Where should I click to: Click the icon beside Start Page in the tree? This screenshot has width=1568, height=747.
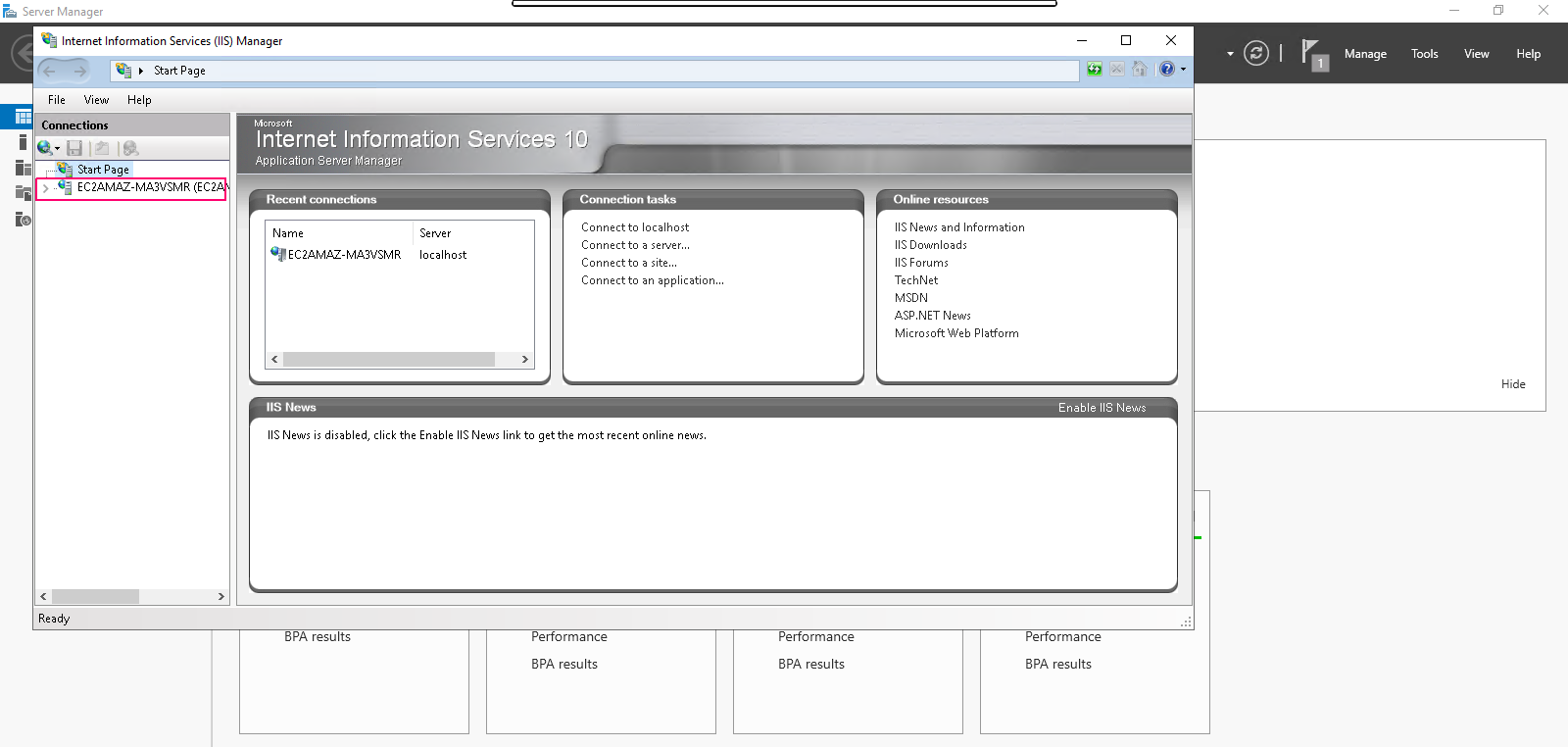pyautogui.click(x=65, y=169)
